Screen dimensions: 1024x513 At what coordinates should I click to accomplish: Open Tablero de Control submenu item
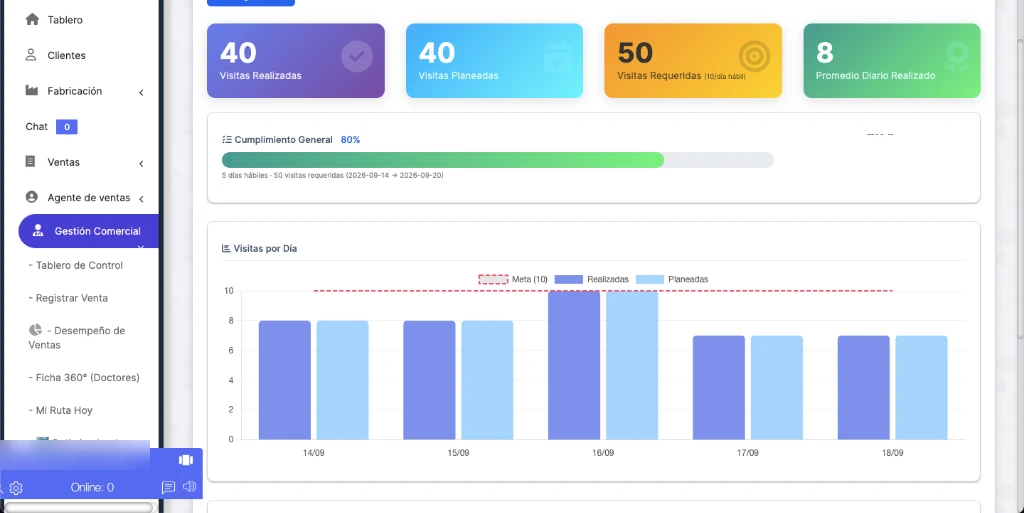click(76, 266)
